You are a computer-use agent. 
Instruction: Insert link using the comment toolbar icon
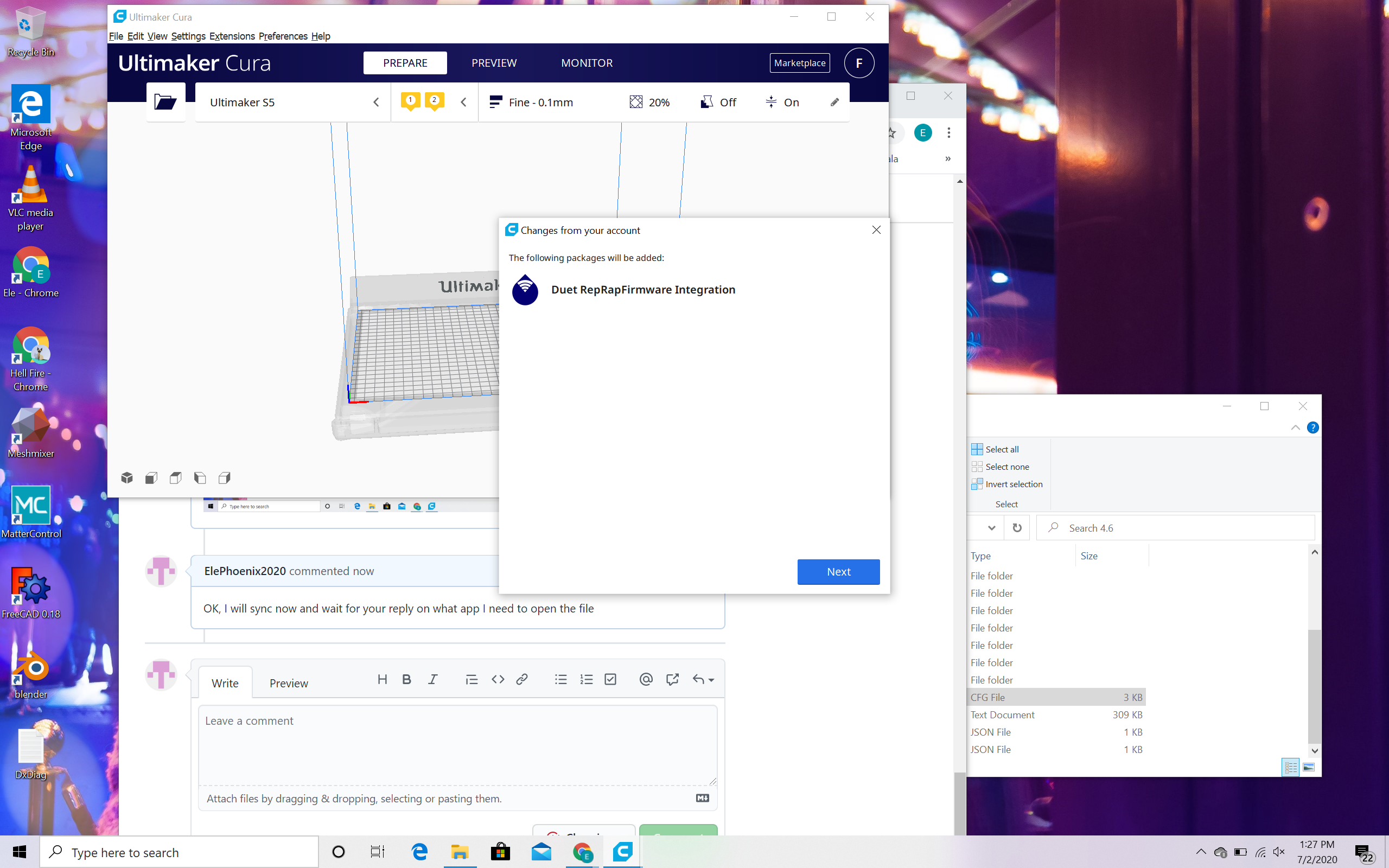521,680
